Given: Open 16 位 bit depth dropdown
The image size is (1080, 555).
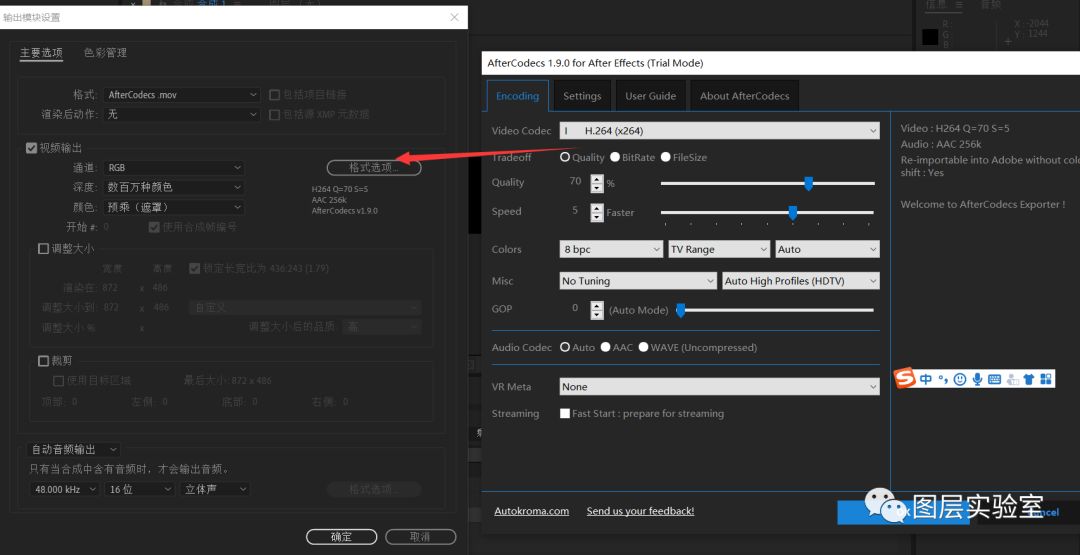Looking at the screenshot, I should (139, 489).
